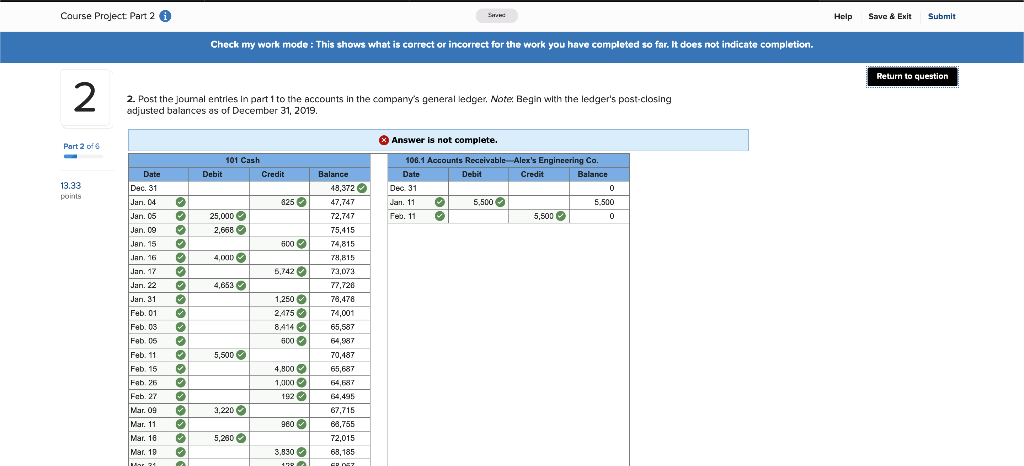The width and height of the screenshot is (1024, 466).
Task: Click the Accounts Receivable Jan. 11 balance 5,500 cell
Action: pos(600,202)
